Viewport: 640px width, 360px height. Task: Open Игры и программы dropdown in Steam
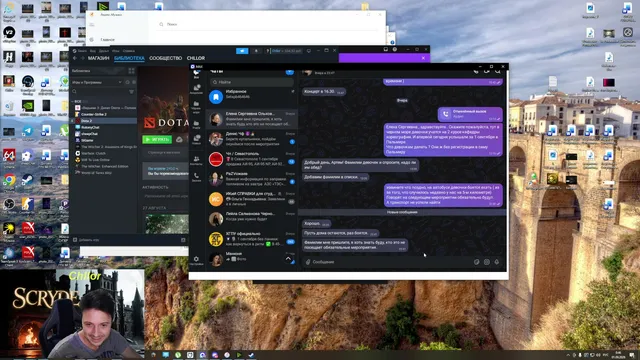(x=97, y=82)
